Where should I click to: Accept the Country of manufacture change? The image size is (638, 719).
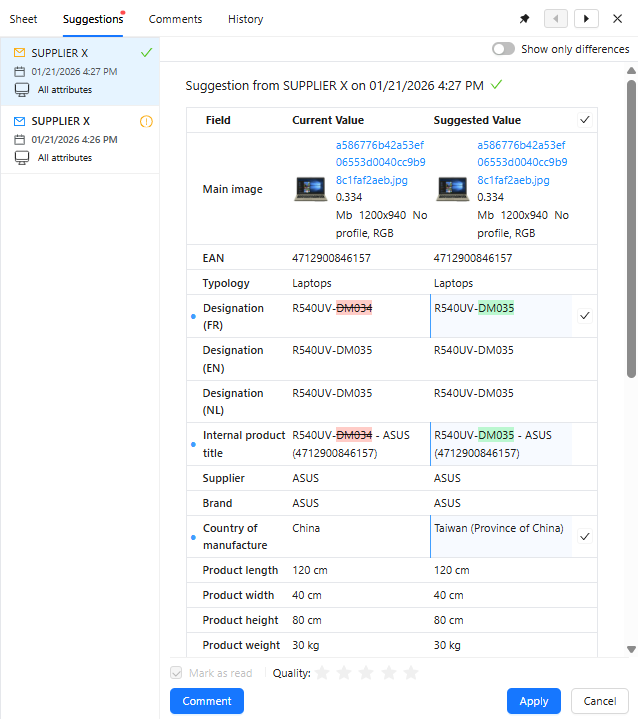(x=585, y=537)
